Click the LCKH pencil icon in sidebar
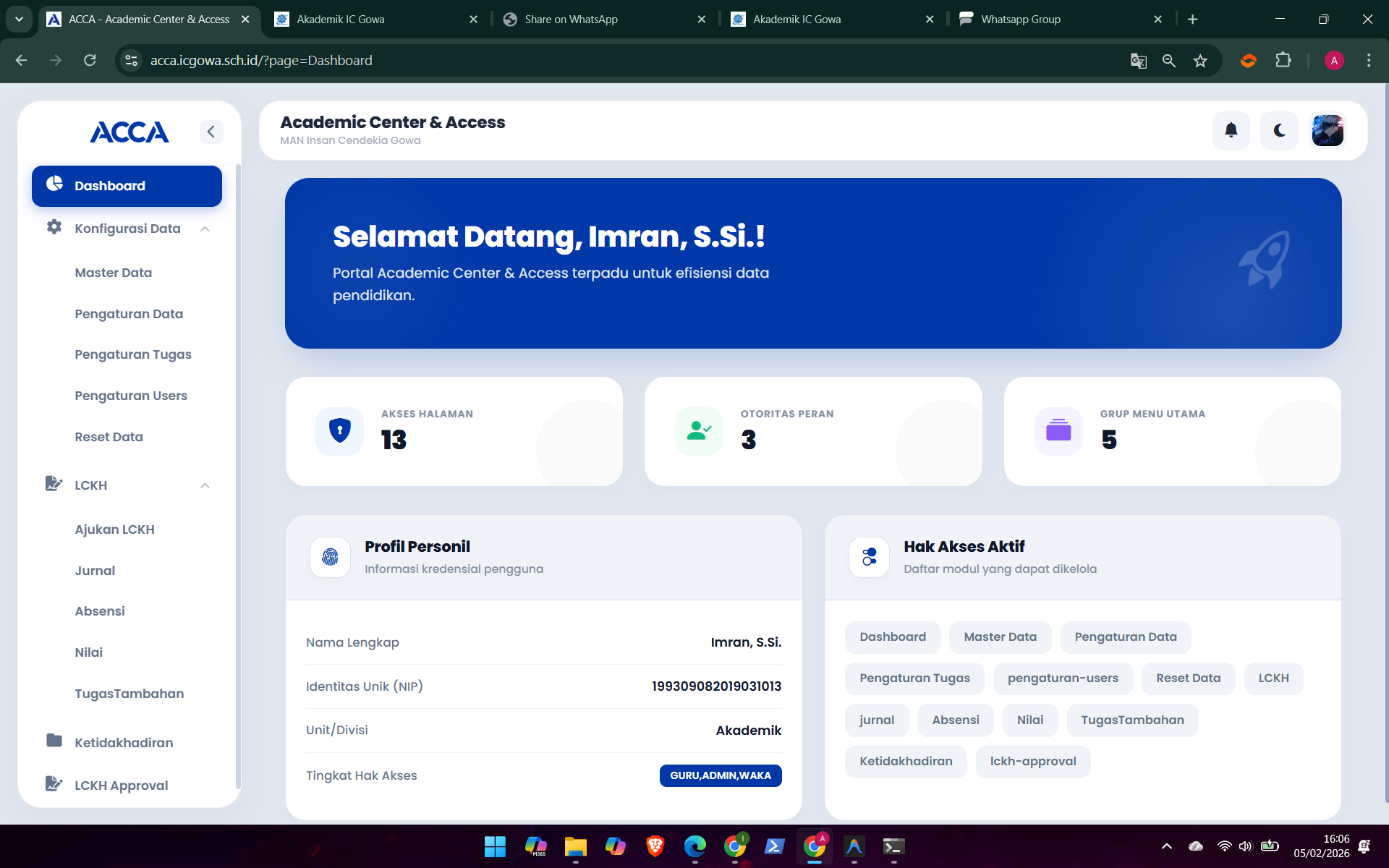Screen dimensions: 1389x868 53,484
